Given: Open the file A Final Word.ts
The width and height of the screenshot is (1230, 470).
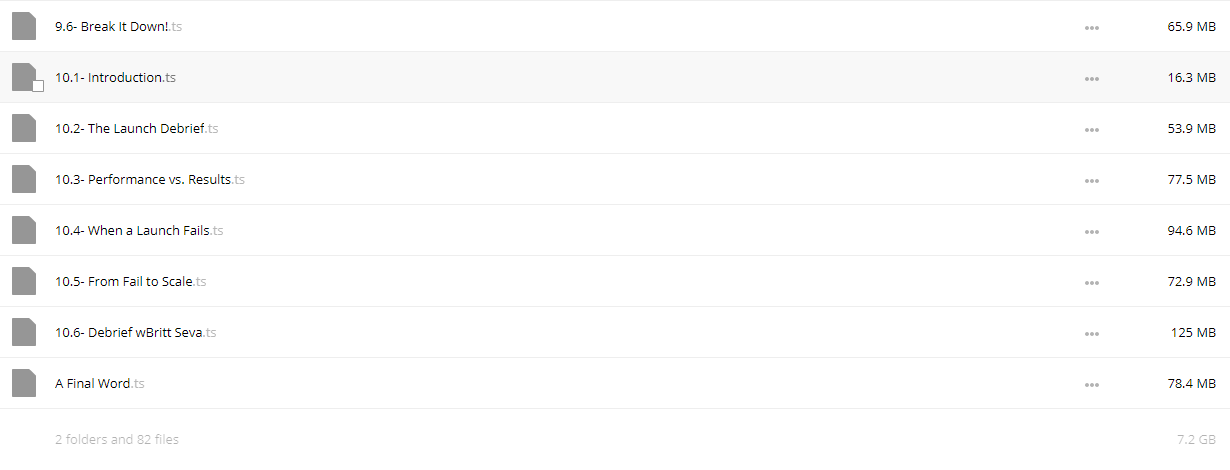Looking at the screenshot, I should tap(100, 383).
